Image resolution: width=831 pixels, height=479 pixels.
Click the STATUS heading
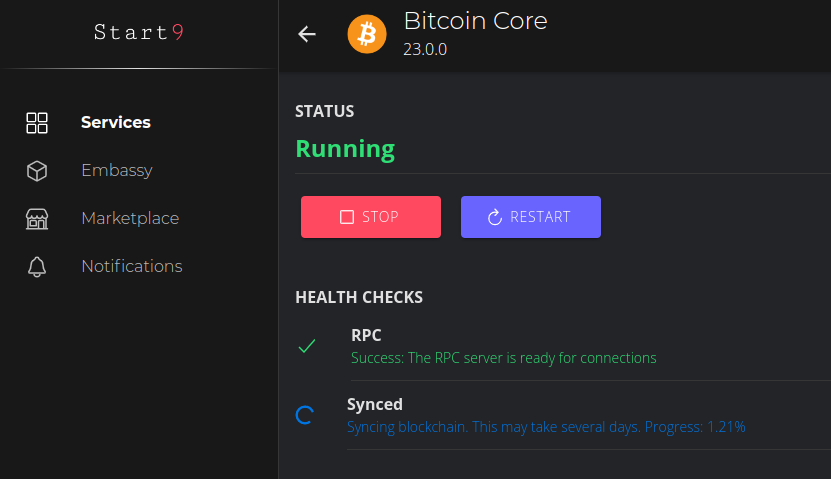[324, 111]
